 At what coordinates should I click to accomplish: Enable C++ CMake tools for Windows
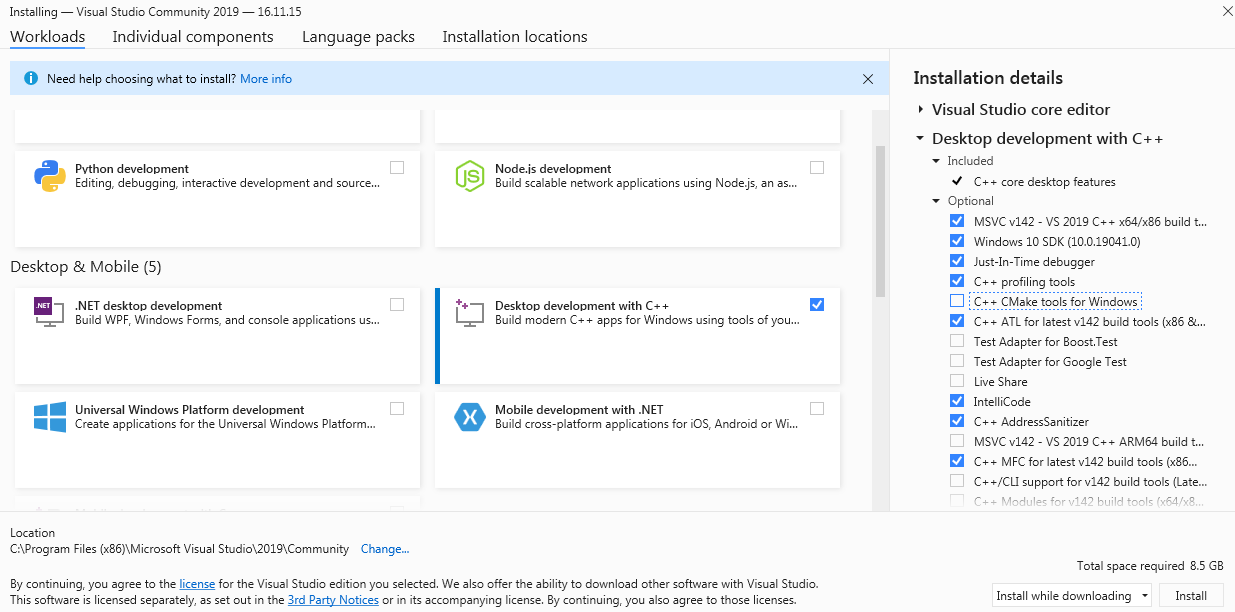[957, 302]
